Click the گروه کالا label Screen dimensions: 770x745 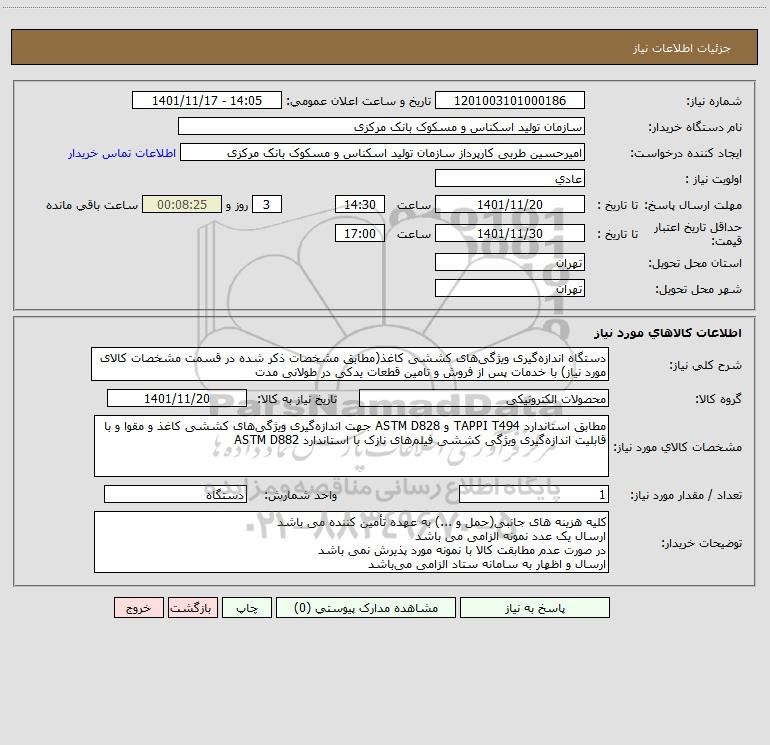(x=718, y=399)
